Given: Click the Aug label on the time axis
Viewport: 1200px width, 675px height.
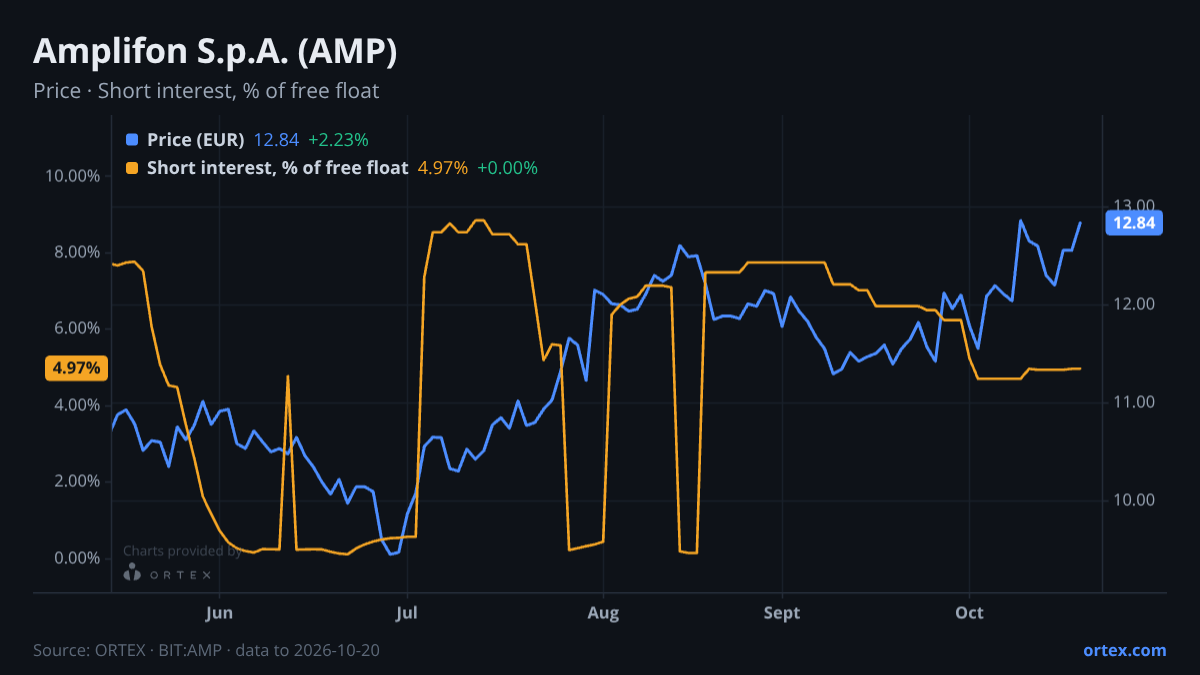Looking at the screenshot, I should click(601, 613).
